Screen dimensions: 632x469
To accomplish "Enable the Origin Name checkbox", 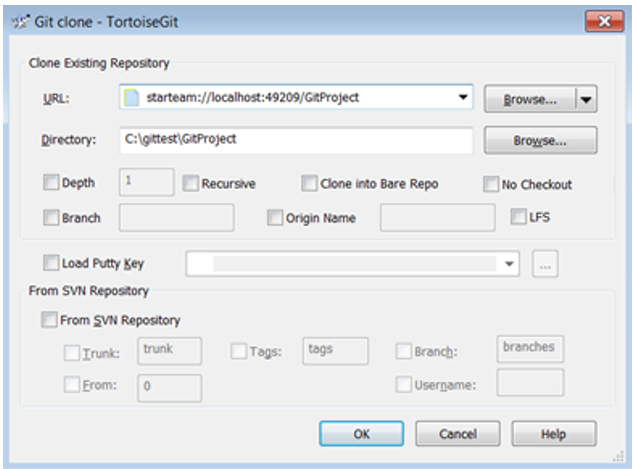I will pos(275,218).
